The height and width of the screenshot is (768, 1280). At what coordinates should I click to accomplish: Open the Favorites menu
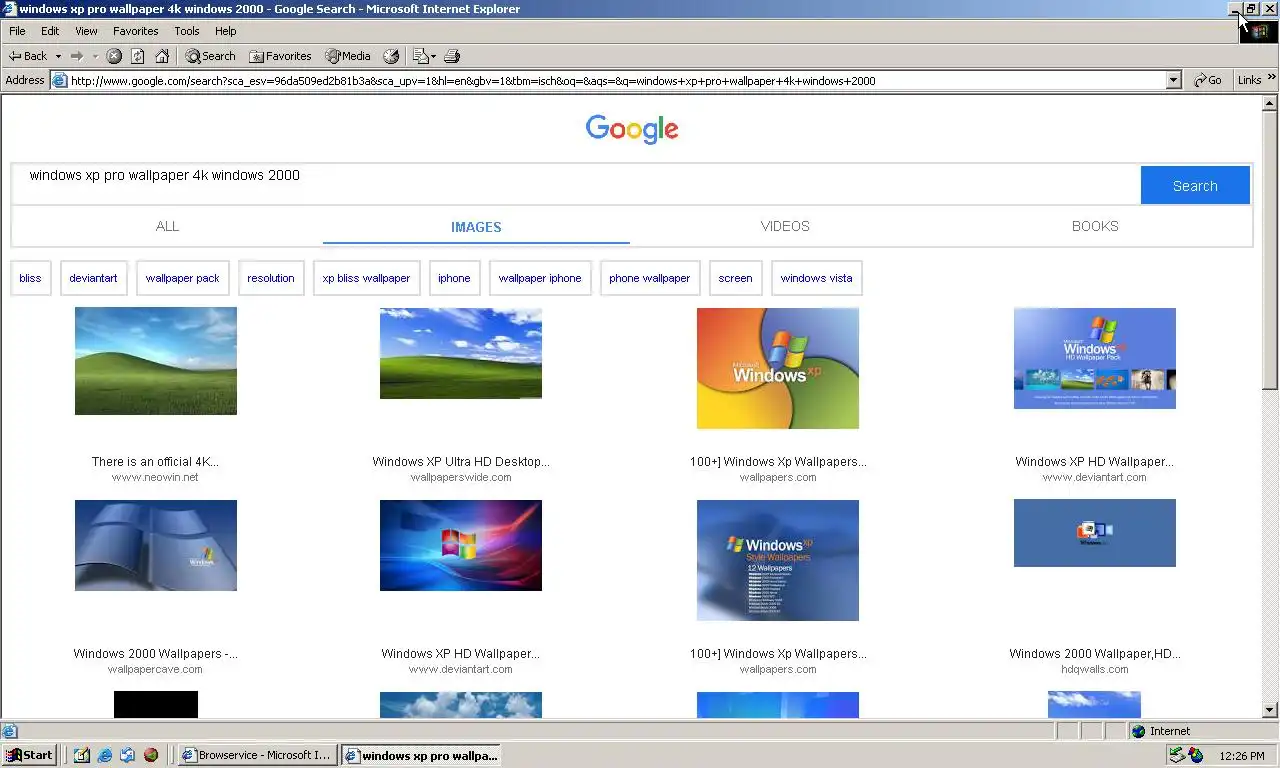click(136, 31)
